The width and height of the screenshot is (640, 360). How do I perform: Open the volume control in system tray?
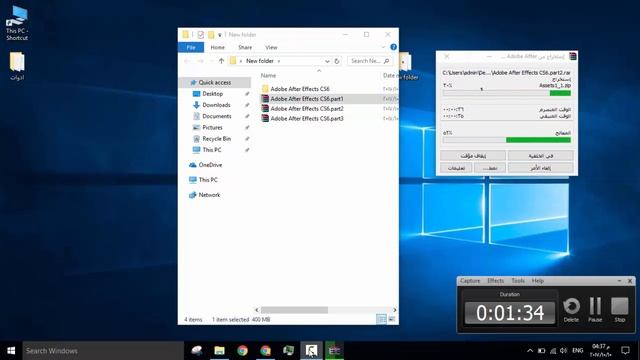(x=564, y=351)
